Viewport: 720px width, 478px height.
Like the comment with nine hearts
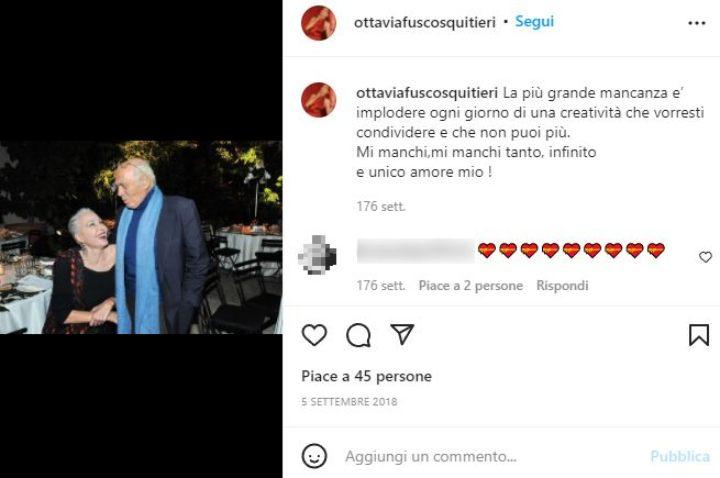pyautogui.click(x=705, y=257)
